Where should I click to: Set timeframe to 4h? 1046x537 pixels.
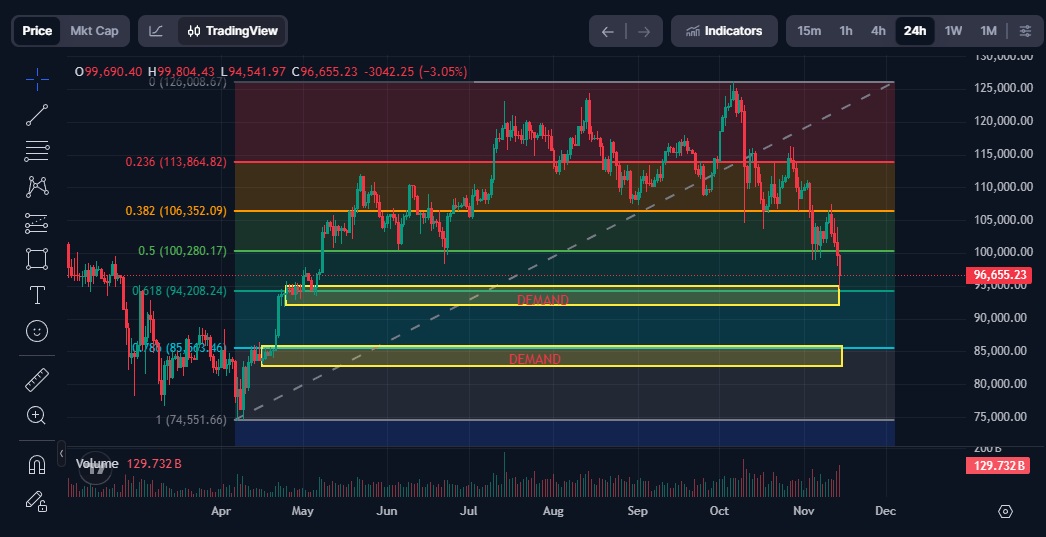[878, 31]
